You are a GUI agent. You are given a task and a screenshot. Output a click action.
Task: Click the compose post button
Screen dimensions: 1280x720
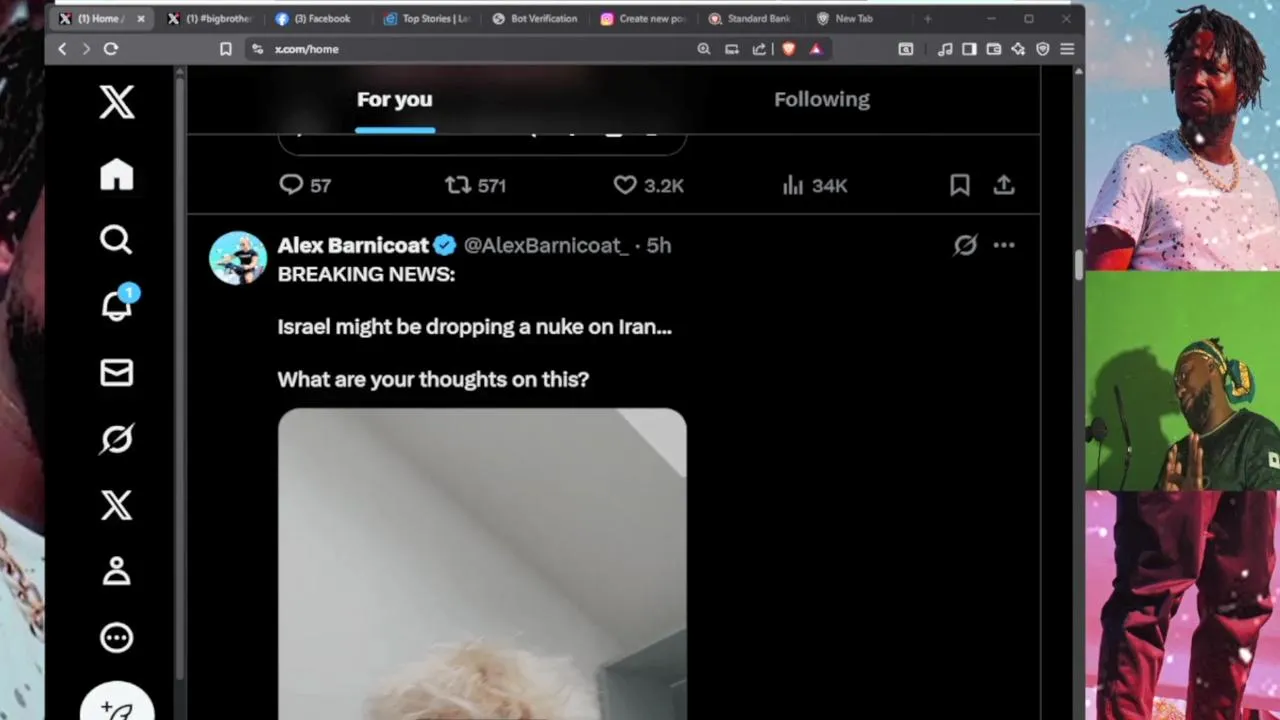click(117, 704)
